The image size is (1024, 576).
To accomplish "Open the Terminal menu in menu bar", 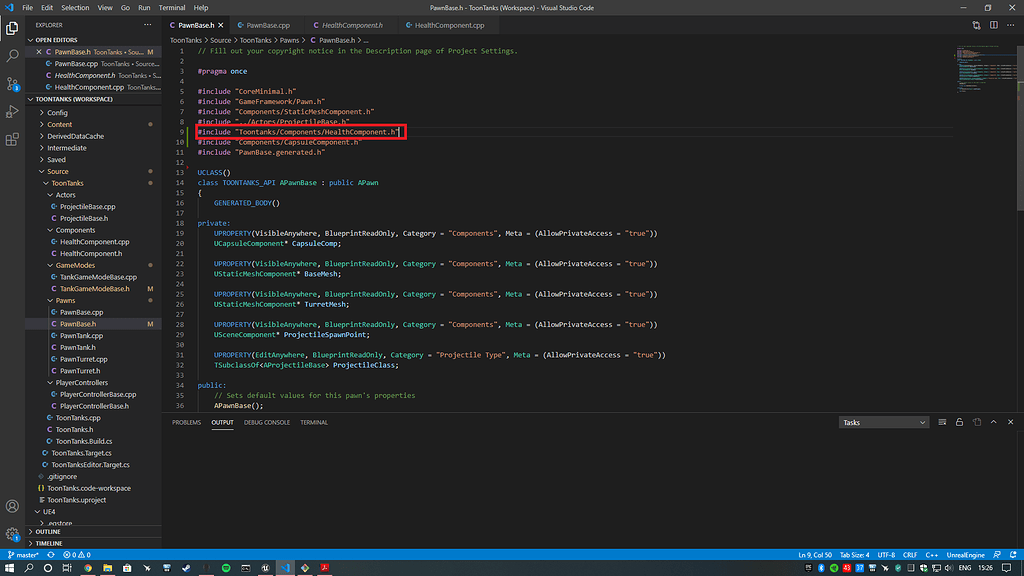I will click(171, 7).
